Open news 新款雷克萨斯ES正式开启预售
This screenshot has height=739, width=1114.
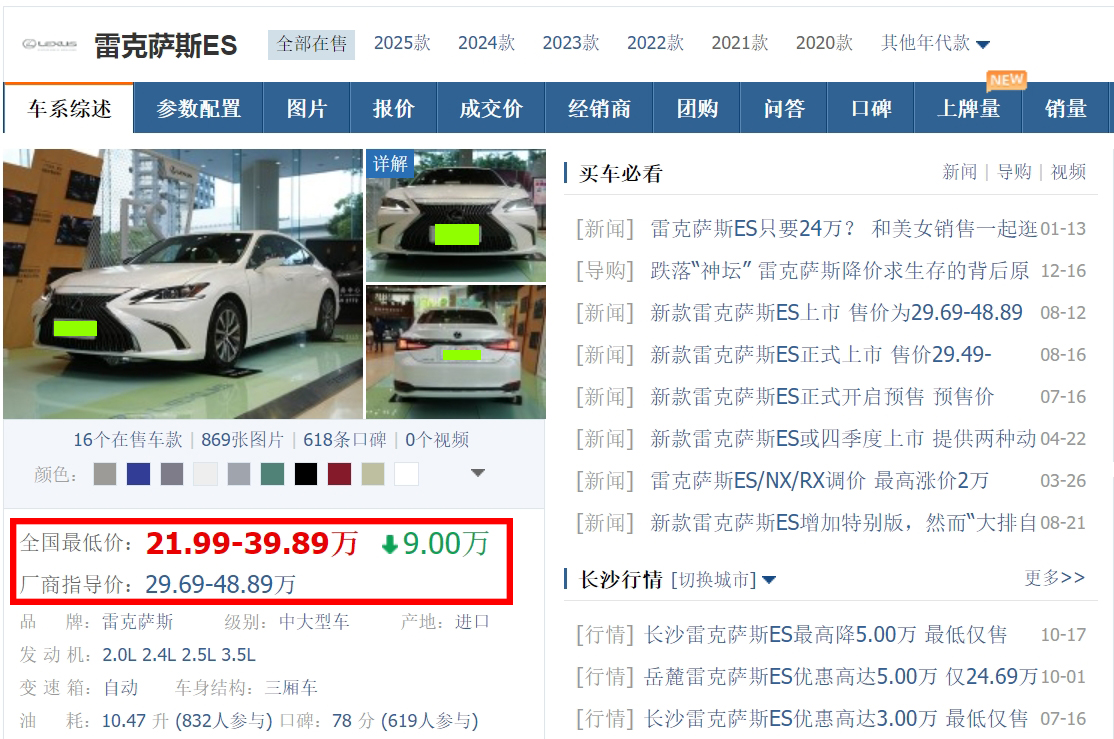pyautogui.click(x=822, y=397)
